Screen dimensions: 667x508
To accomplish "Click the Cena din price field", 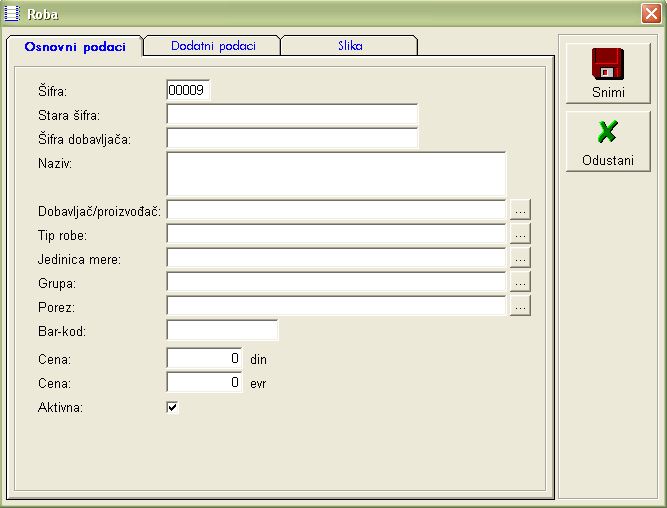I will (204, 357).
